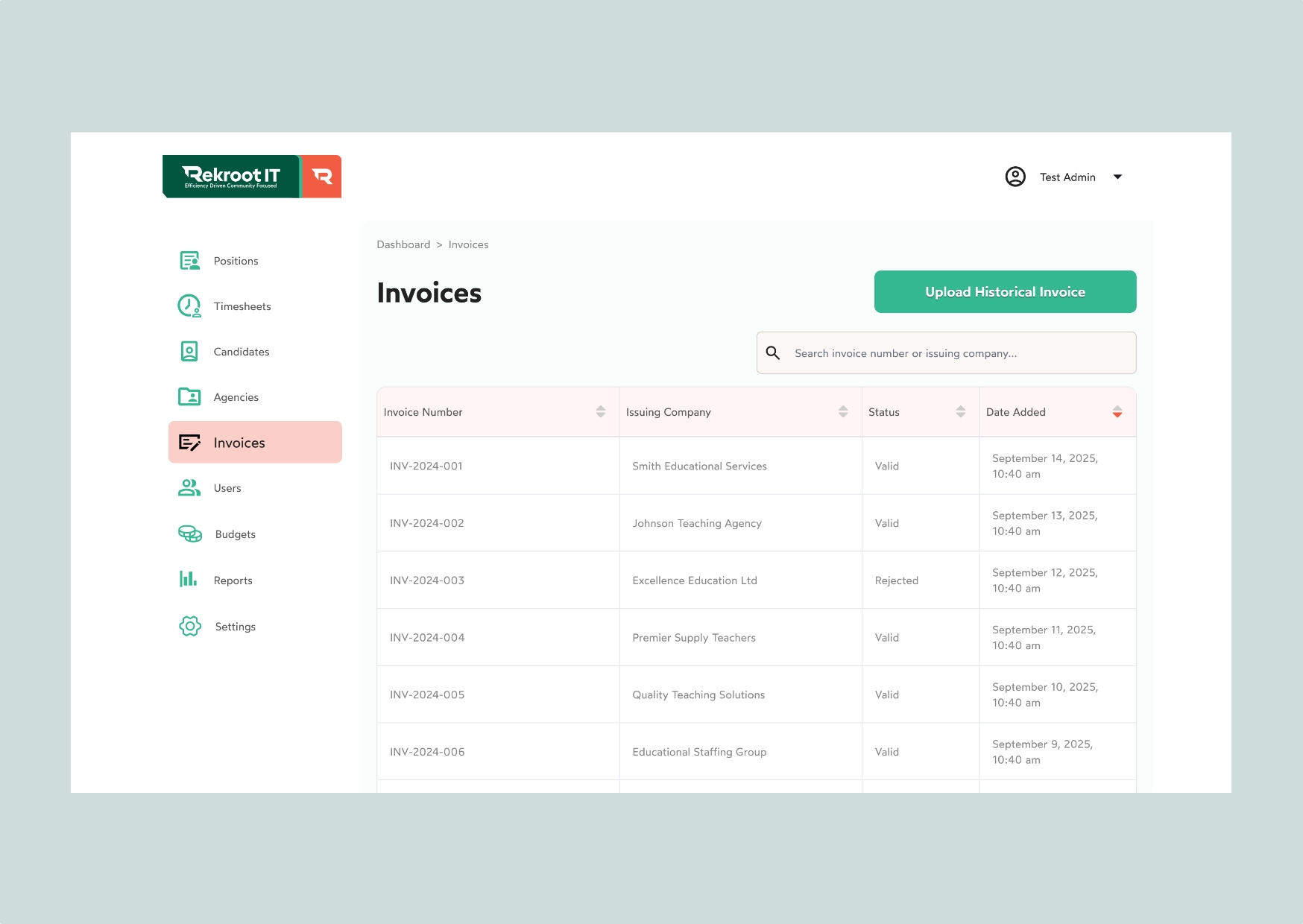Sort by Date Added arrows

[x=1117, y=412]
